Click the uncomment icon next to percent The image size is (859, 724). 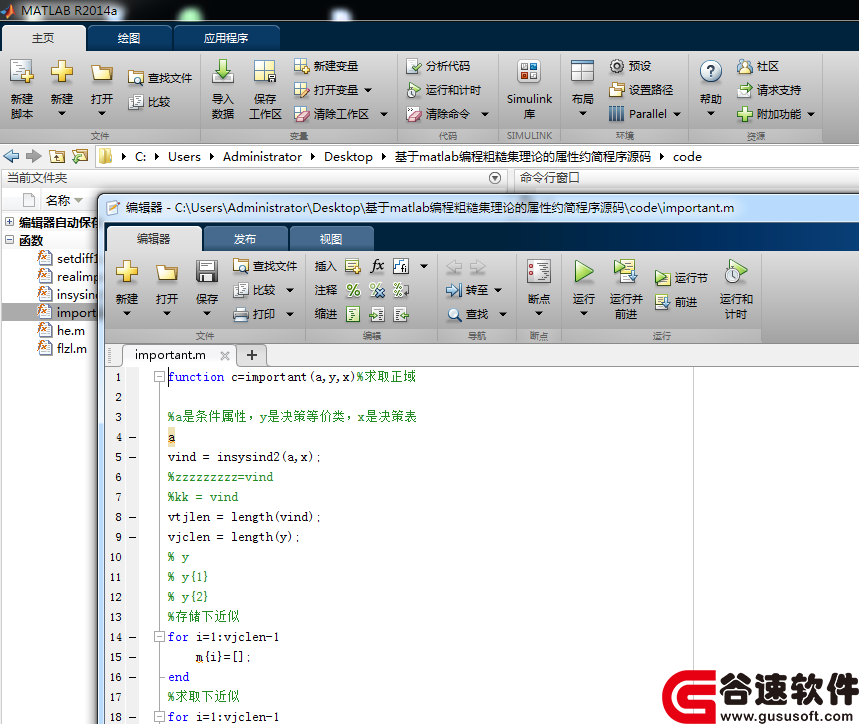pos(377,290)
